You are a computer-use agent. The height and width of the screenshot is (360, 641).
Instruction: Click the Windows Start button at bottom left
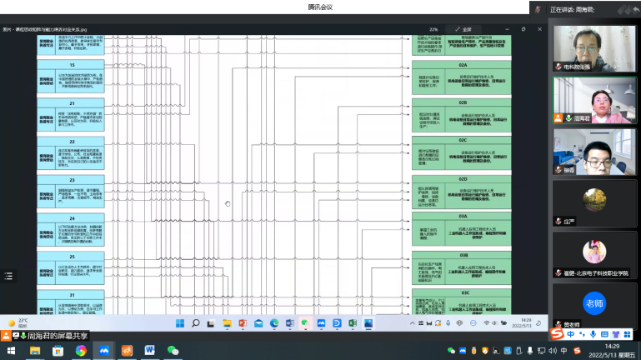point(11,351)
